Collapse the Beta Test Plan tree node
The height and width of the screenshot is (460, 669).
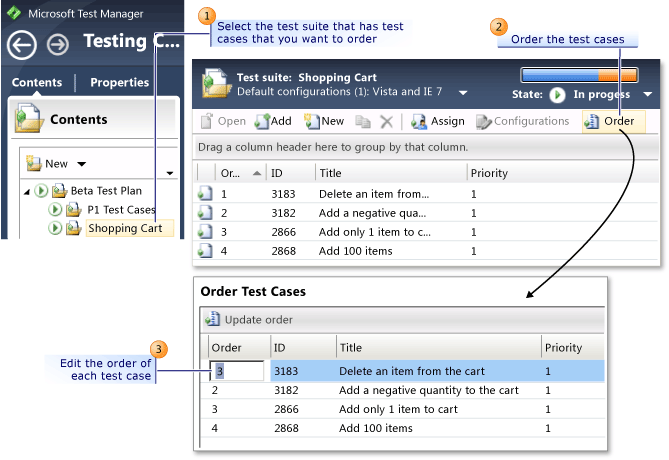pos(26,192)
